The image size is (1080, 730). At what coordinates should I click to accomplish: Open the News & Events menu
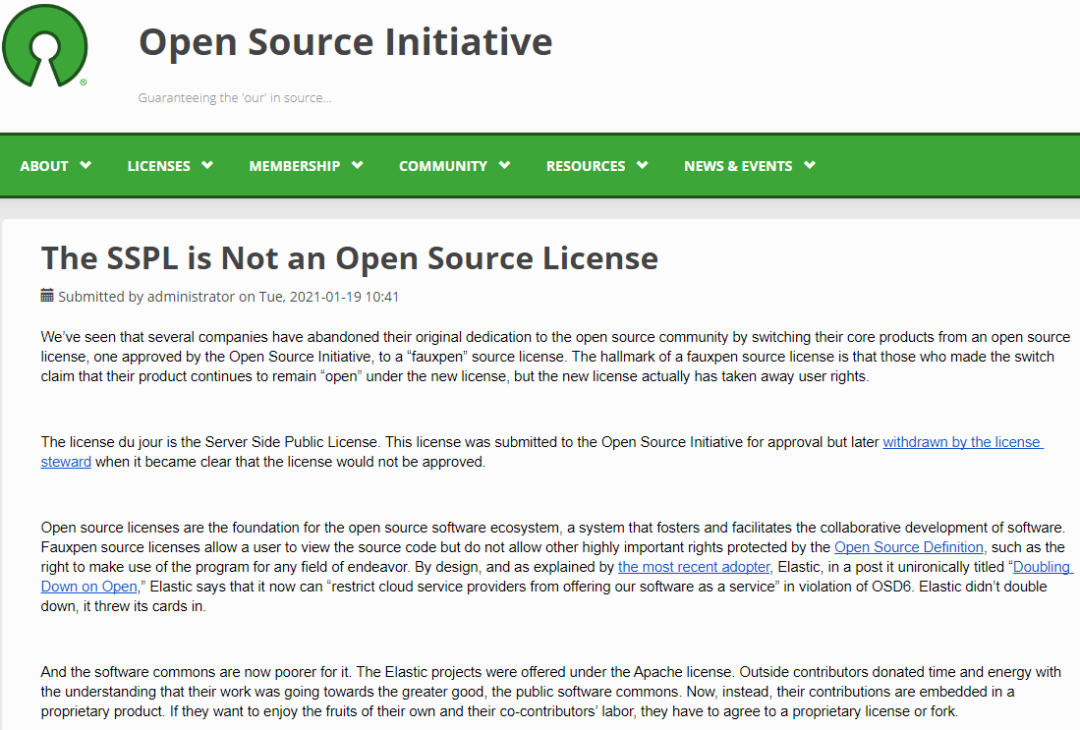click(738, 166)
